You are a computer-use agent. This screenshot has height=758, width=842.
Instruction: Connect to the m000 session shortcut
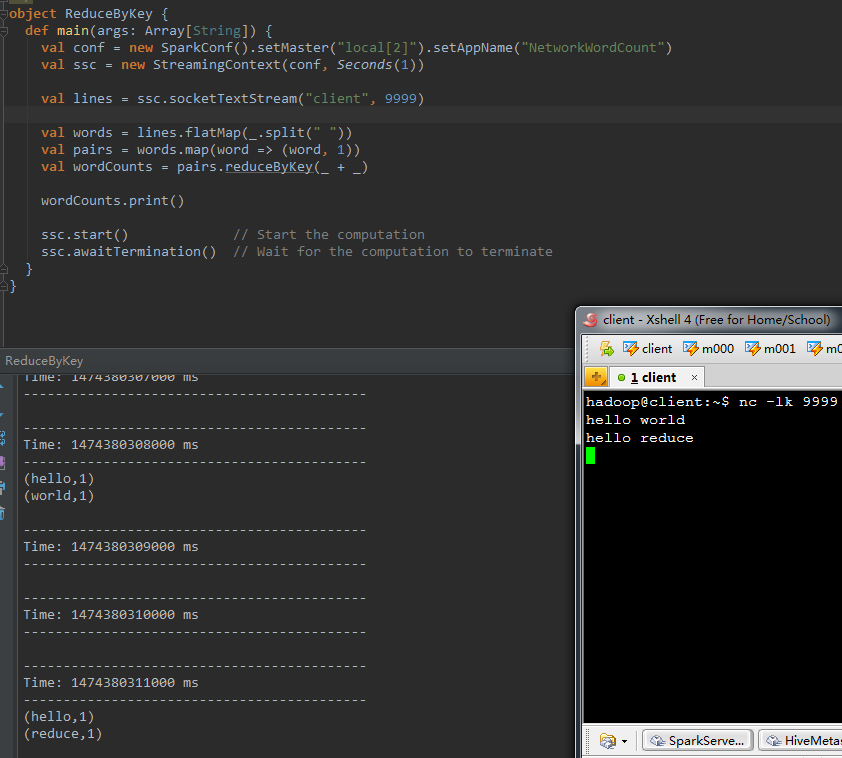point(708,348)
